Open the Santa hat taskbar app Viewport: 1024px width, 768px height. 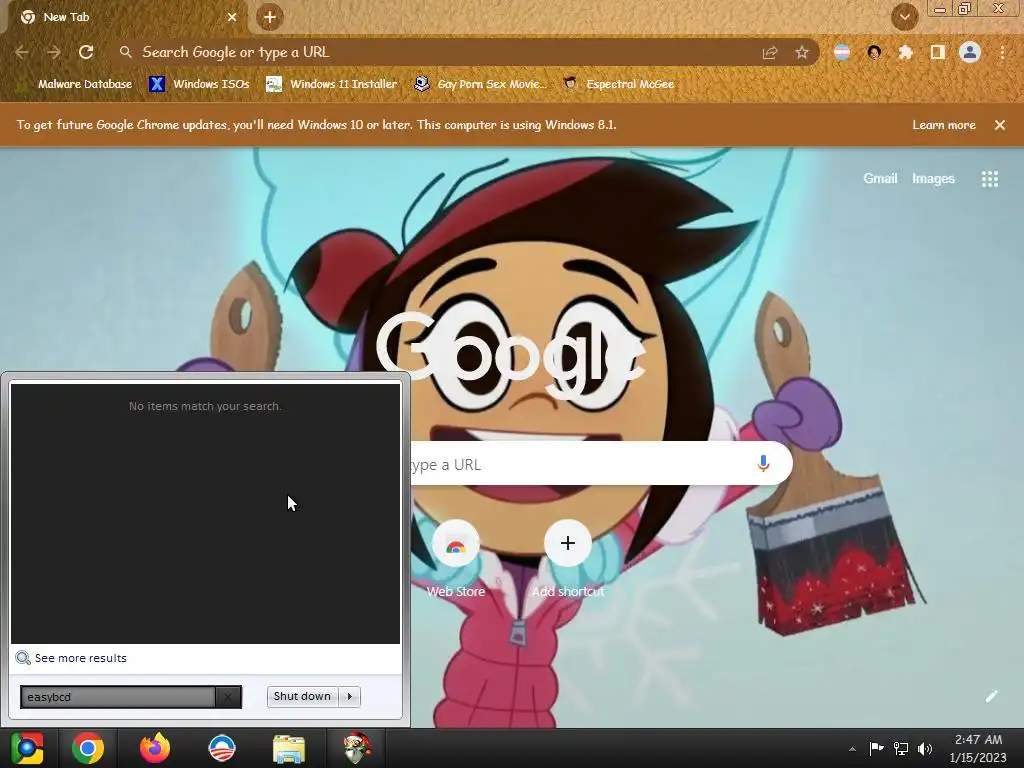point(357,748)
